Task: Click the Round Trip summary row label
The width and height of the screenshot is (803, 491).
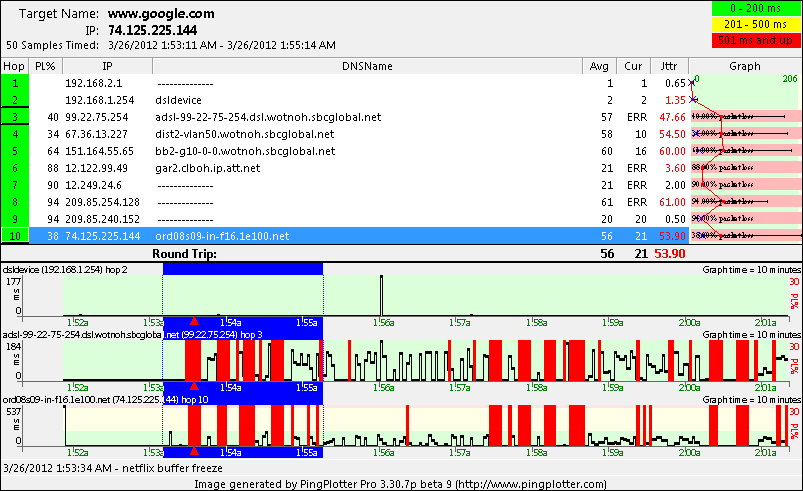Action: [x=184, y=254]
